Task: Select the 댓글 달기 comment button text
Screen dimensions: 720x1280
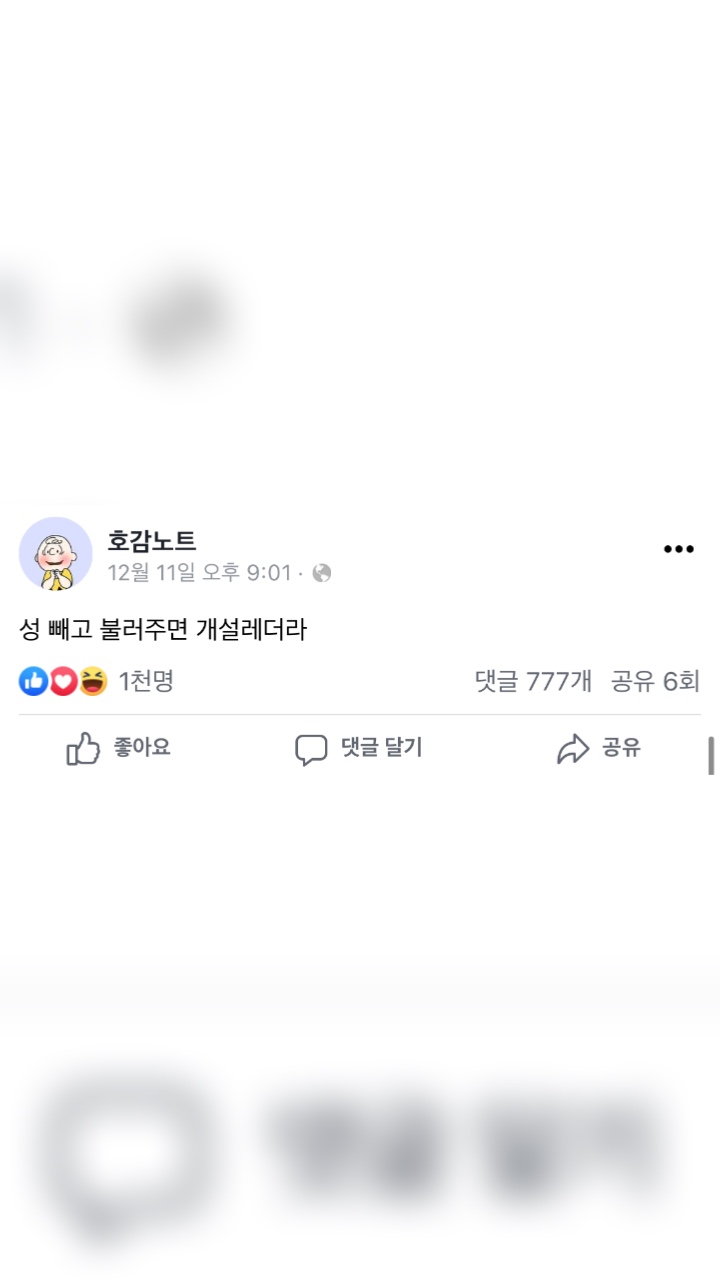Action: click(382, 748)
